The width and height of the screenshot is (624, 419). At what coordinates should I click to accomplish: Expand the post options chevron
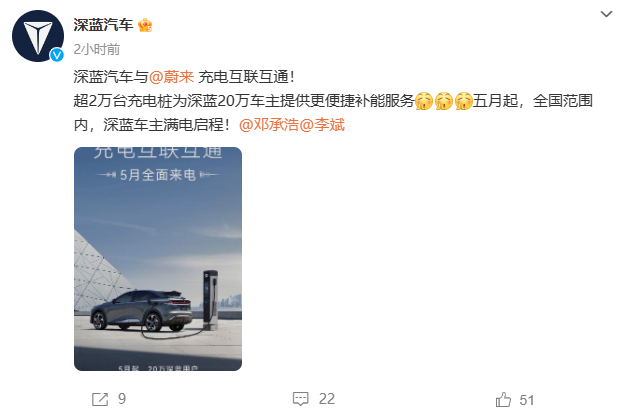[x=606, y=14]
